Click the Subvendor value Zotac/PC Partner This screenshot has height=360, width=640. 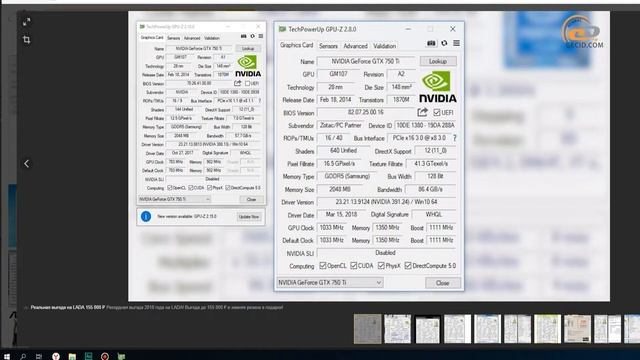coord(340,125)
